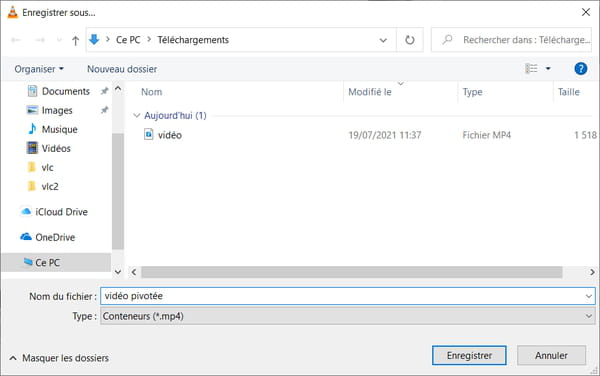The width and height of the screenshot is (600, 376).
Task: Click the pin icon next to Images
Action: tap(104, 110)
